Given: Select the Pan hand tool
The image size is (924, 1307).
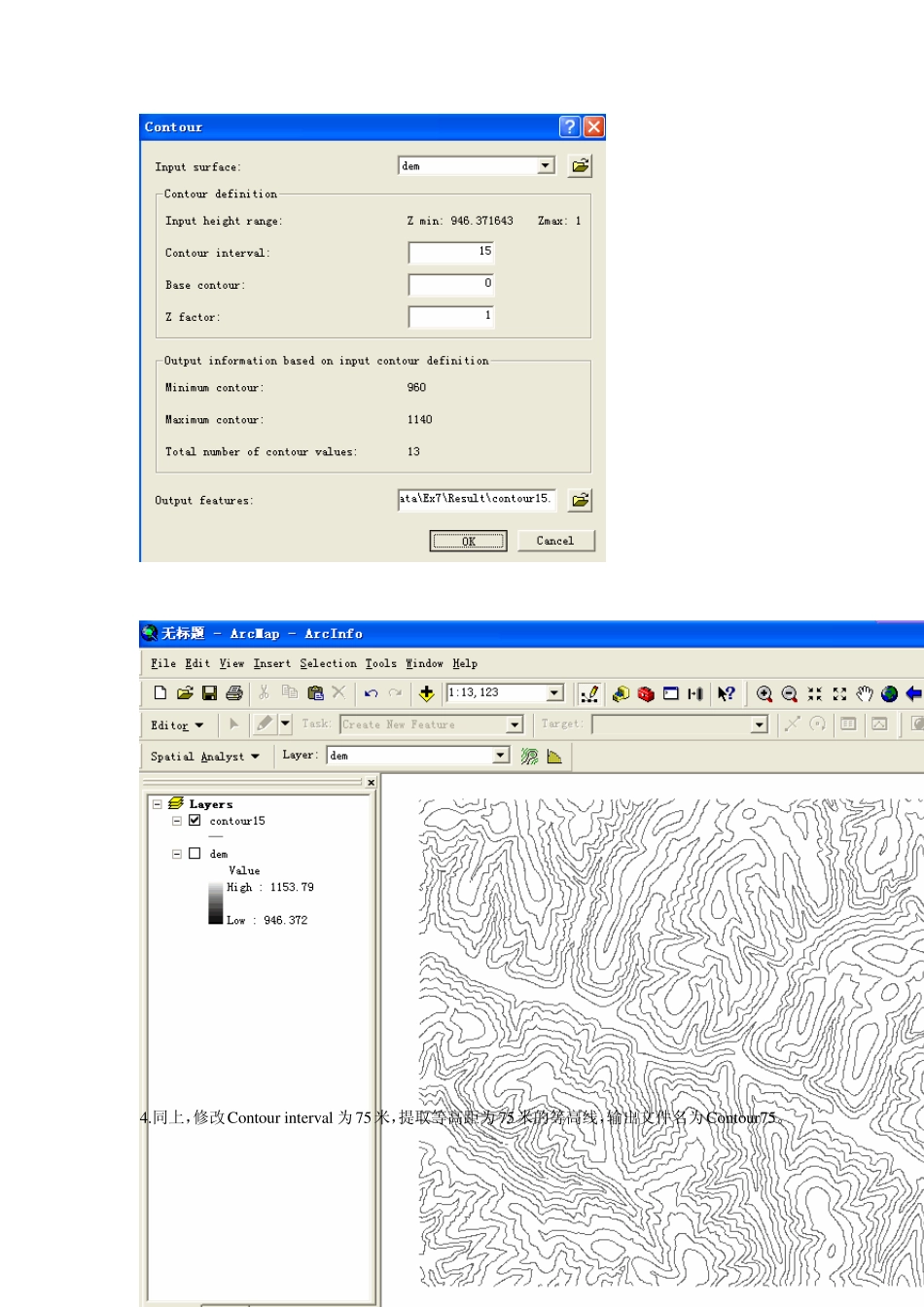Looking at the screenshot, I should pos(865,693).
